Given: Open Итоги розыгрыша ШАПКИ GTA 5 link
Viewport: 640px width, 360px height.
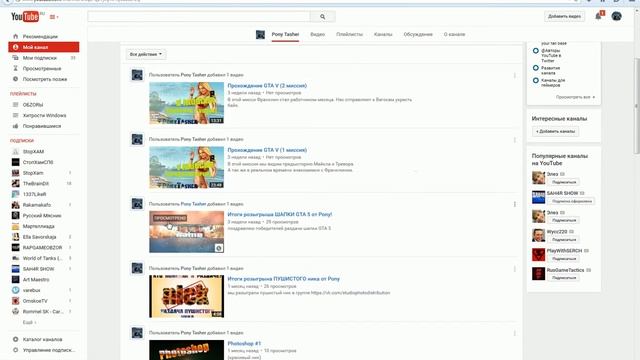Looking at the screenshot, I should (x=280, y=214).
